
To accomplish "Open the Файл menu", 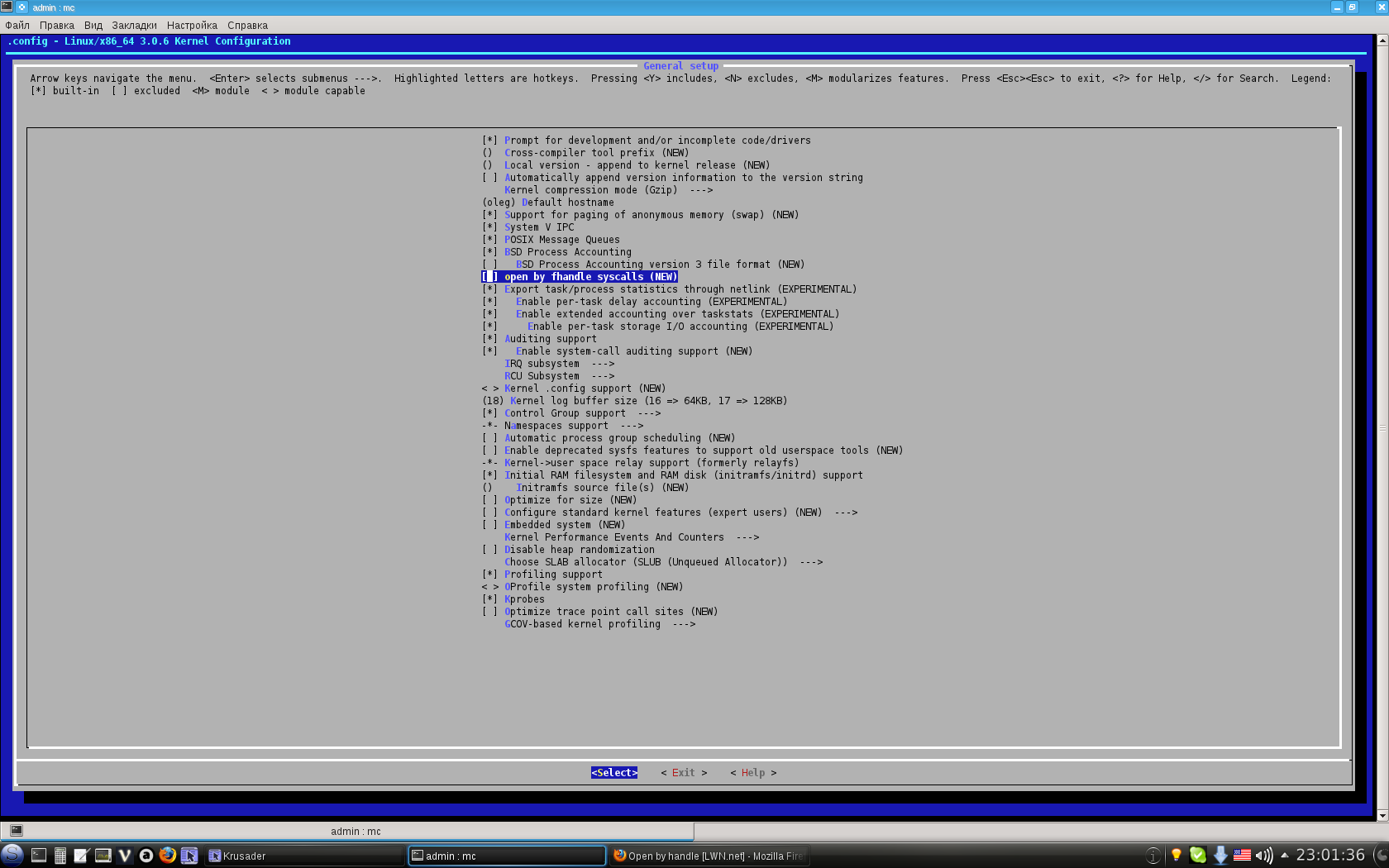I will [x=17, y=25].
